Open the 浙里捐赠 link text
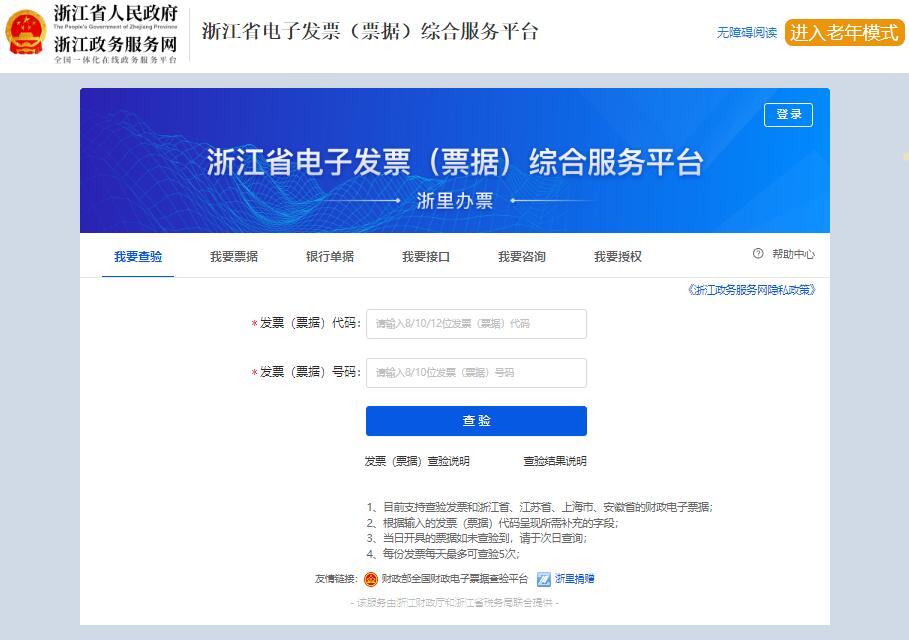This screenshot has width=909, height=640. tap(575, 579)
